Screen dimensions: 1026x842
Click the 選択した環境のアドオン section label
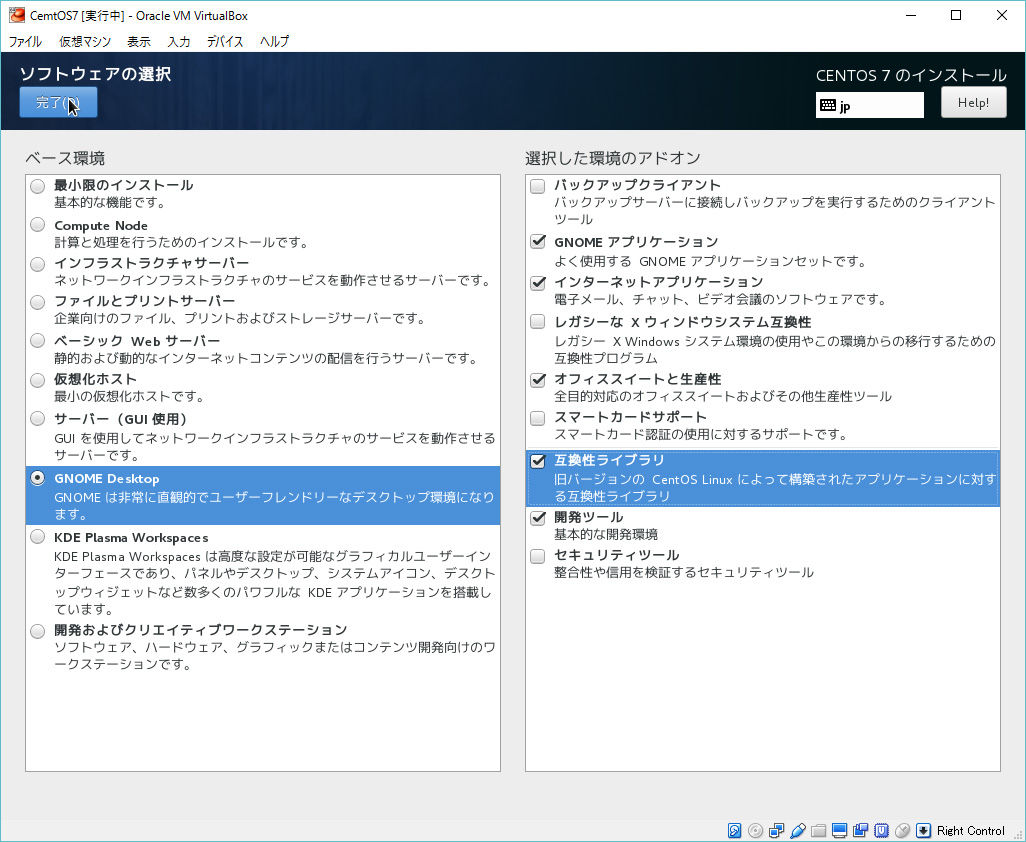coord(612,158)
